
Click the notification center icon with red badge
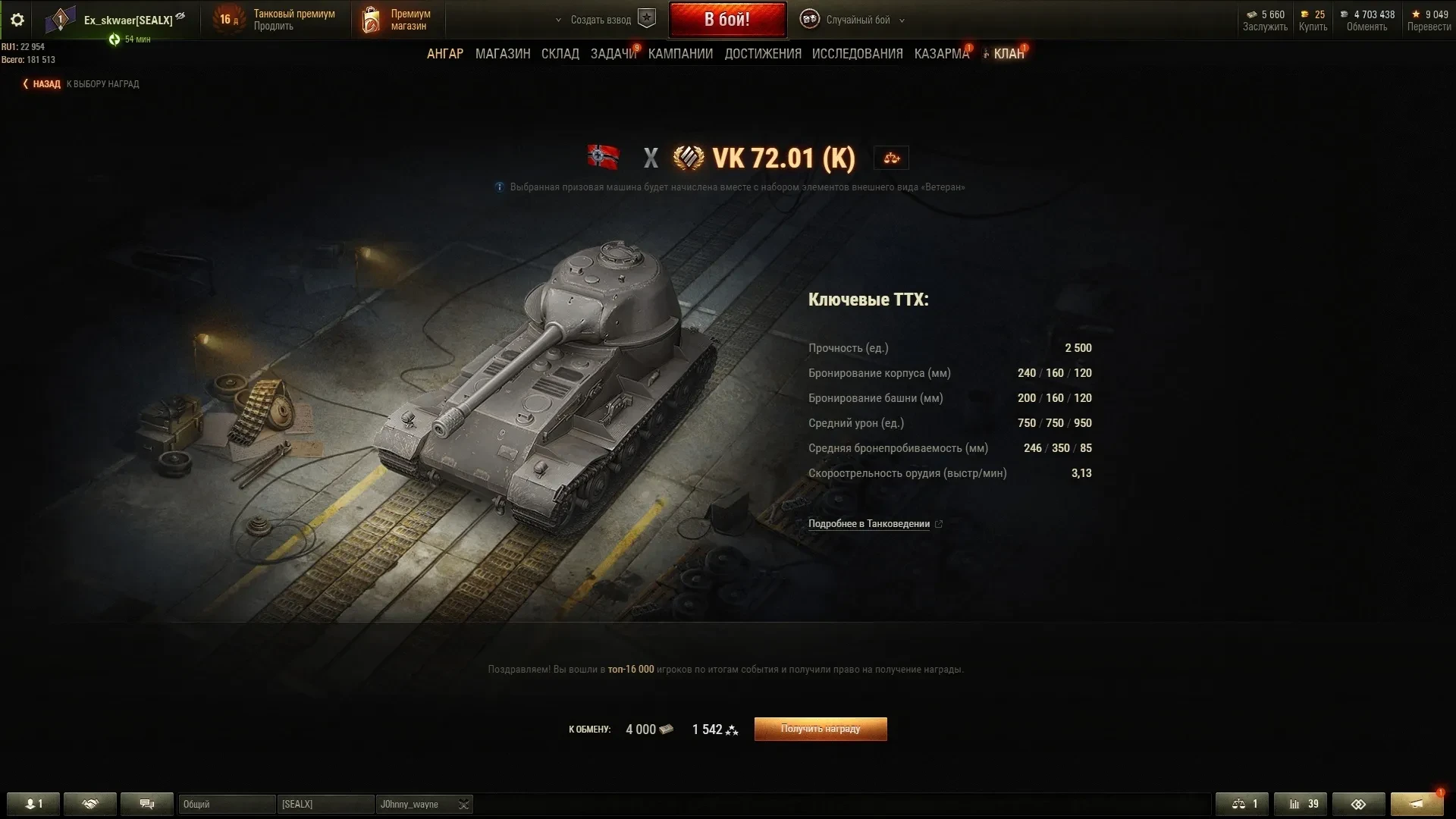coord(1417,804)
